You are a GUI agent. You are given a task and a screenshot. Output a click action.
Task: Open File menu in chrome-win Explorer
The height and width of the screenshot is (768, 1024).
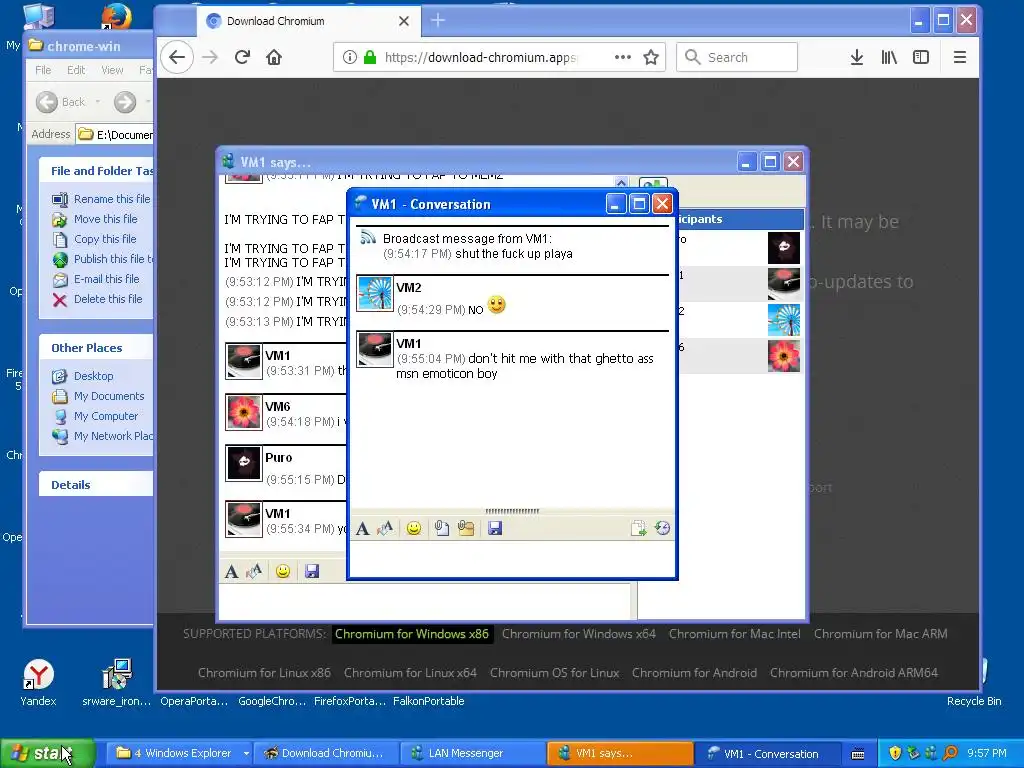click(43, 70)
